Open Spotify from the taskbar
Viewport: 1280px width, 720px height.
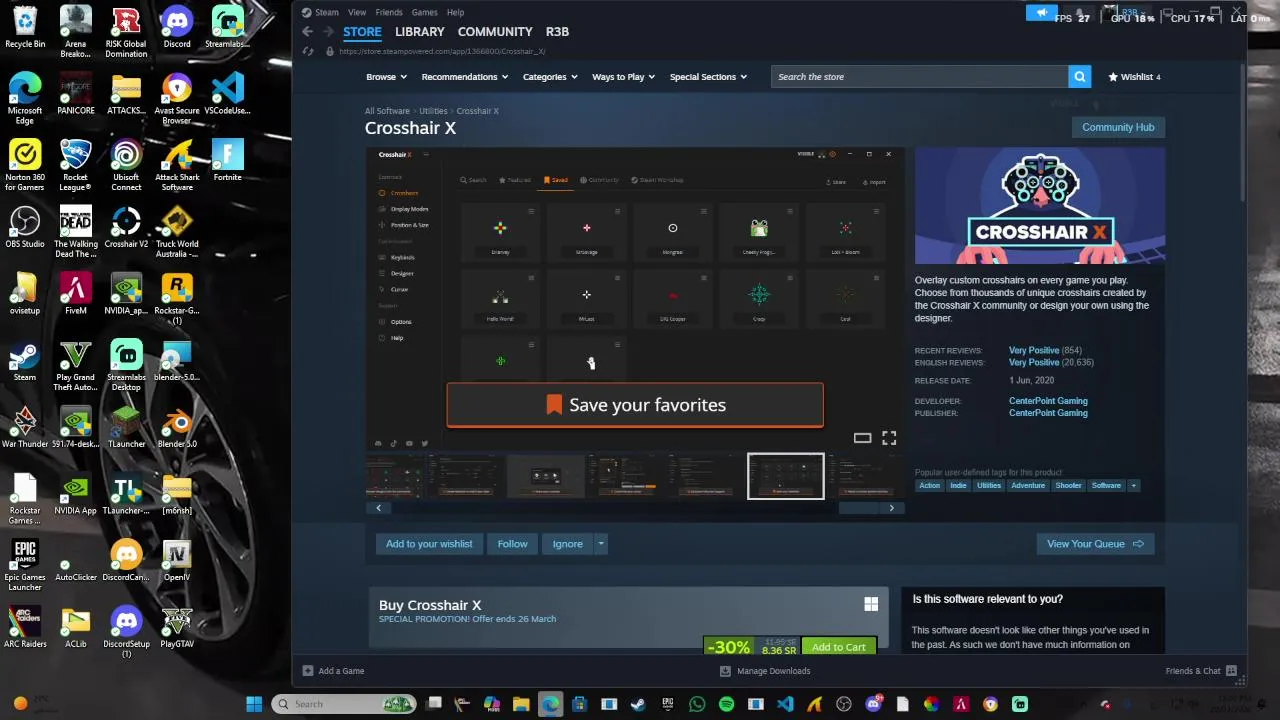pos(726,704)
